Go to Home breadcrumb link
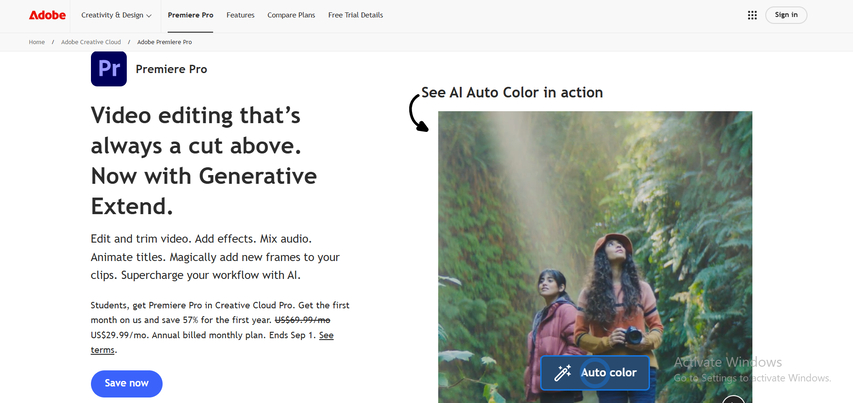This screenshot has height=403, width=853. 36,42
